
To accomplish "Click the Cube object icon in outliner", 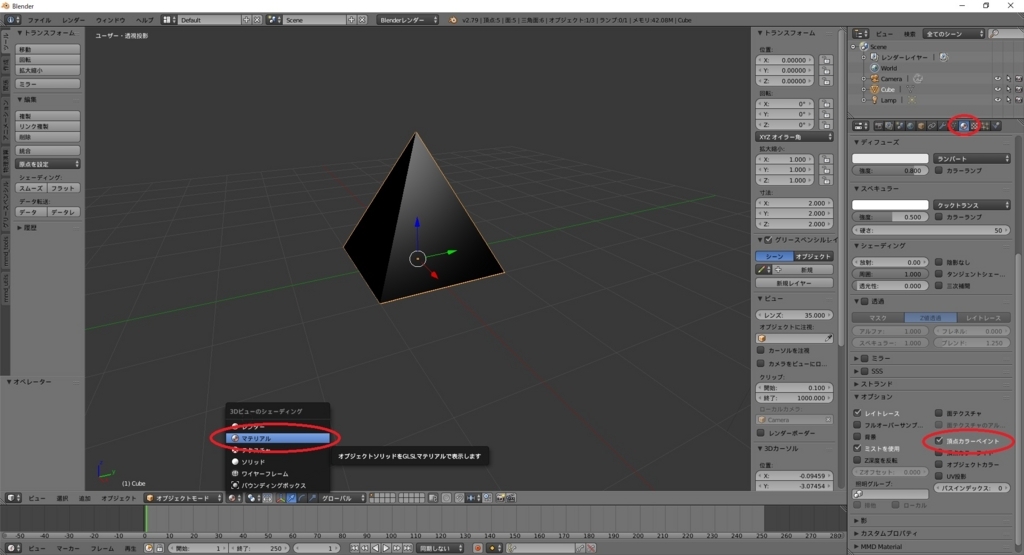I will [x=875, y=89].
